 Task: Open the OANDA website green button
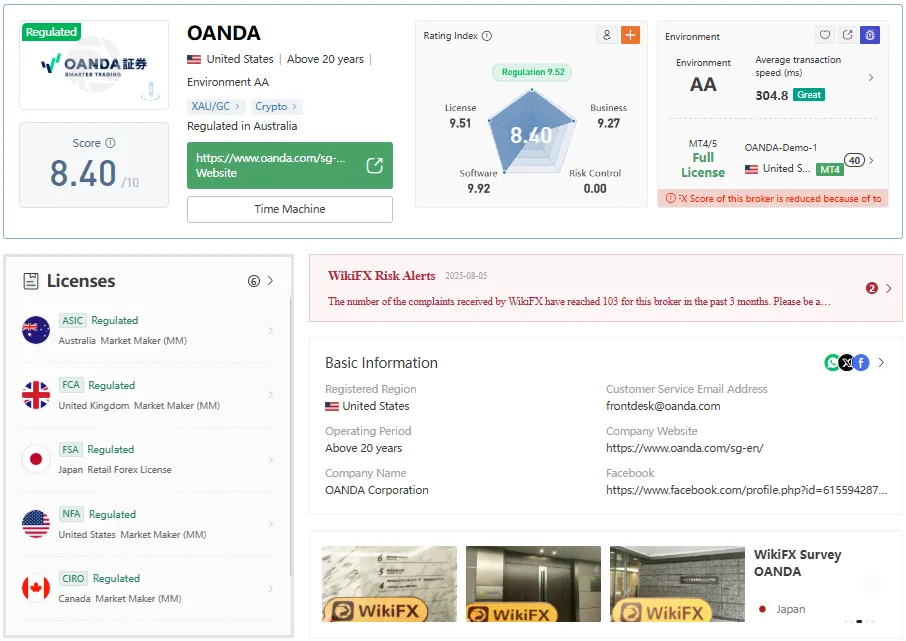289,165
